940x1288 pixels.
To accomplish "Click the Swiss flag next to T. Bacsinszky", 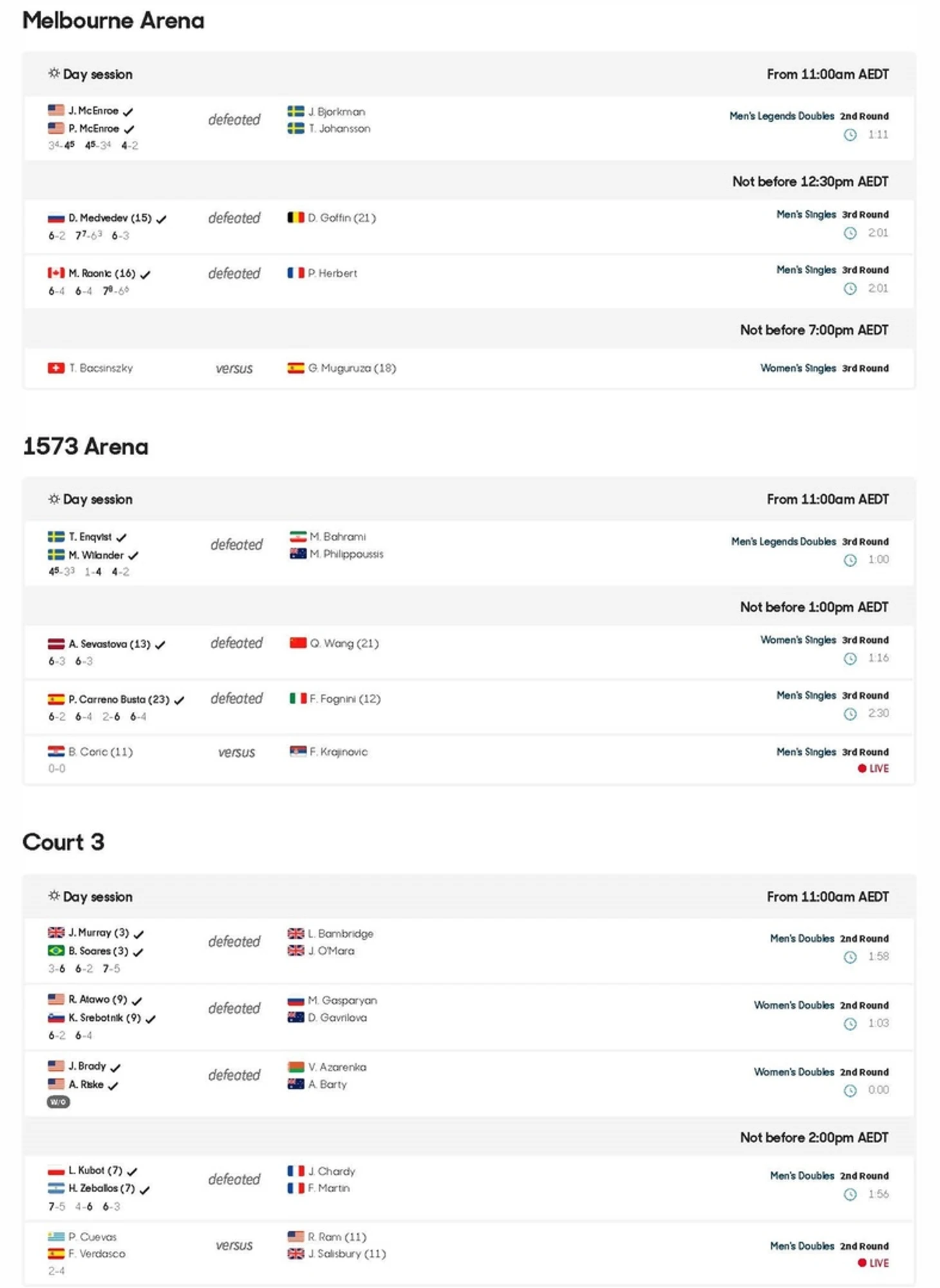I will click(x=56, y=368).
